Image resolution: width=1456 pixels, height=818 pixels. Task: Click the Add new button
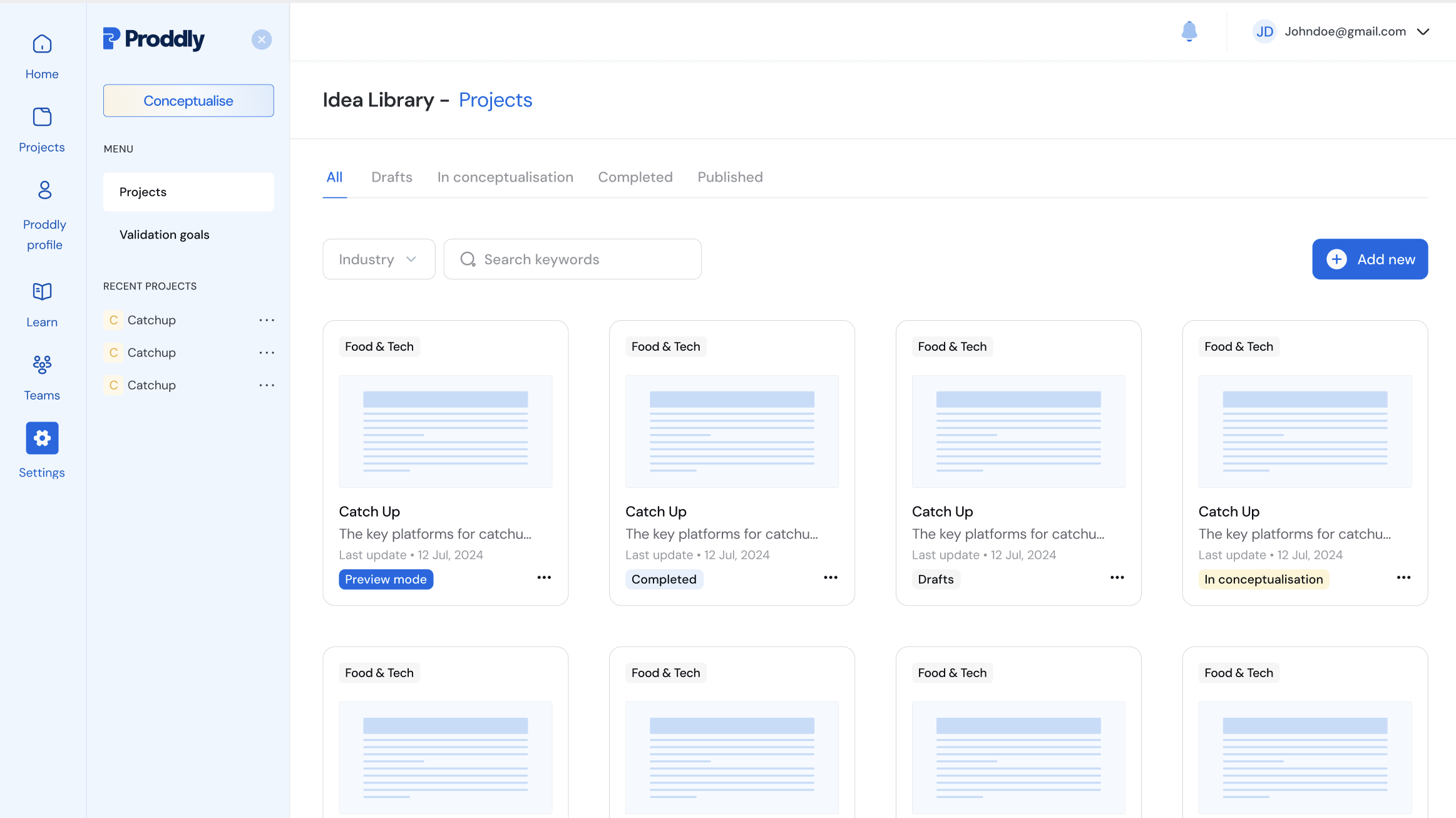pos(1370,259)
